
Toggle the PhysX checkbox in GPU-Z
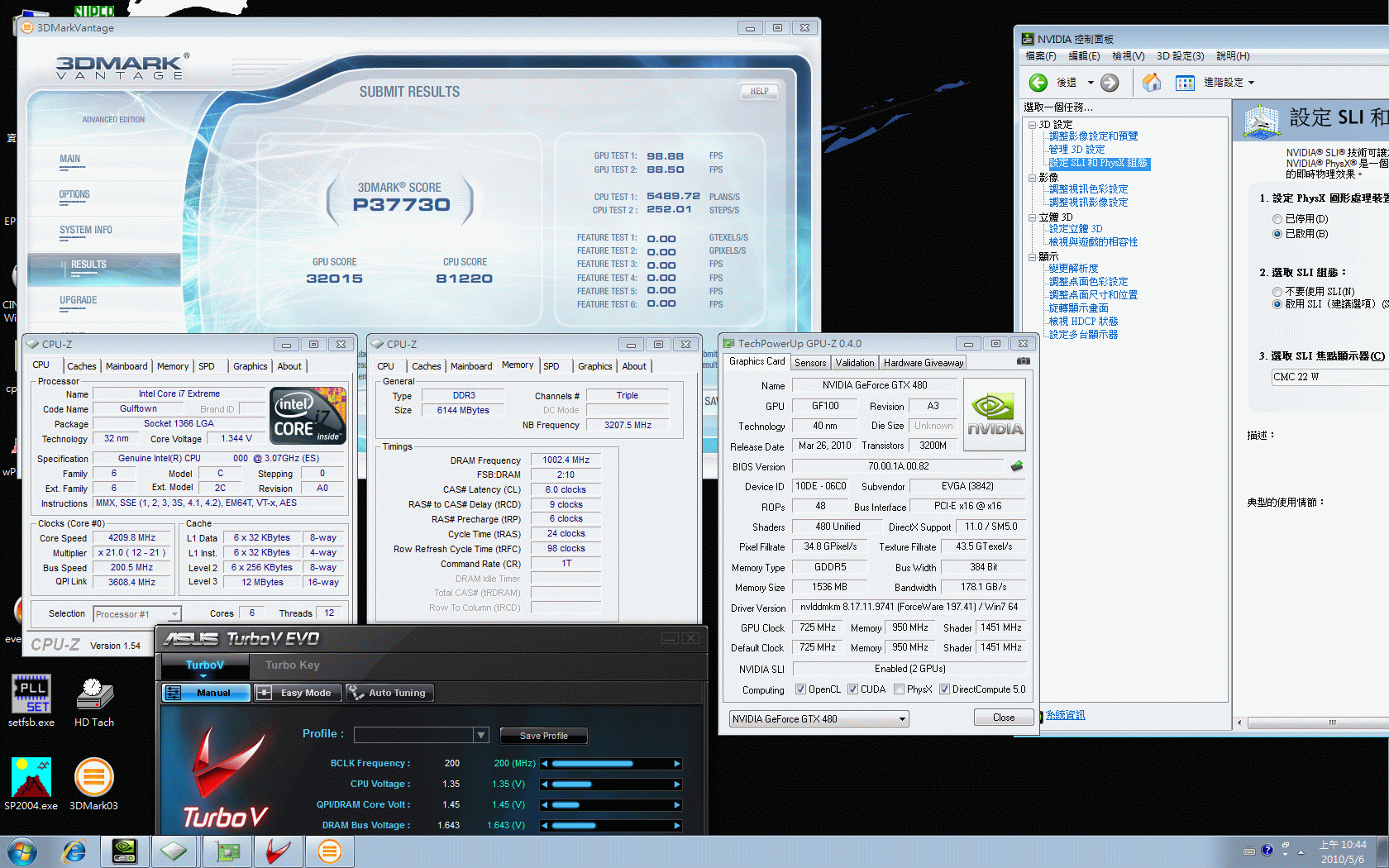click(x=899, y=689)
